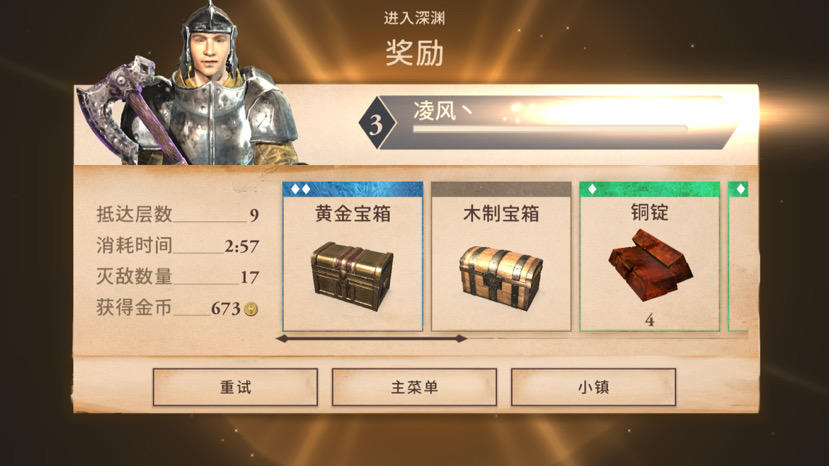829x466 pixels.
Task: Go to 主菜单 main menu
Action: pyautogui.click(x=414, y=387)
